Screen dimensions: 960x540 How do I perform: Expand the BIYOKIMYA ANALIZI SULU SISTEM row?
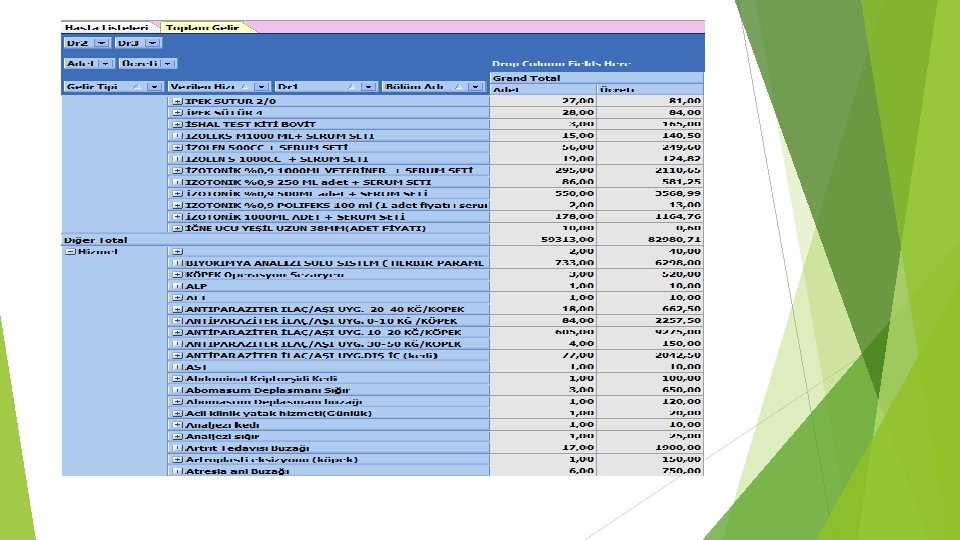[x=177, y=263]
